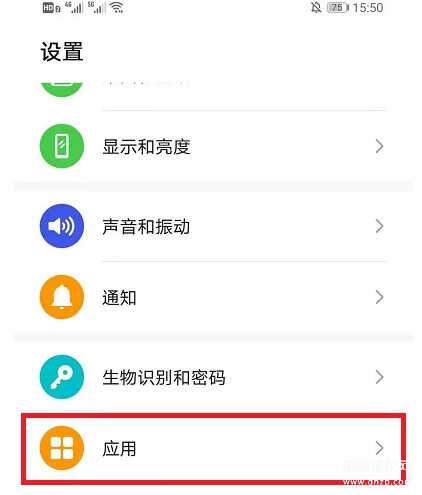Viewport: 422px width, 495px height.
Task: Tap the battery indicator in status bar
Action: pyautogui.click(x=337, y=7)
